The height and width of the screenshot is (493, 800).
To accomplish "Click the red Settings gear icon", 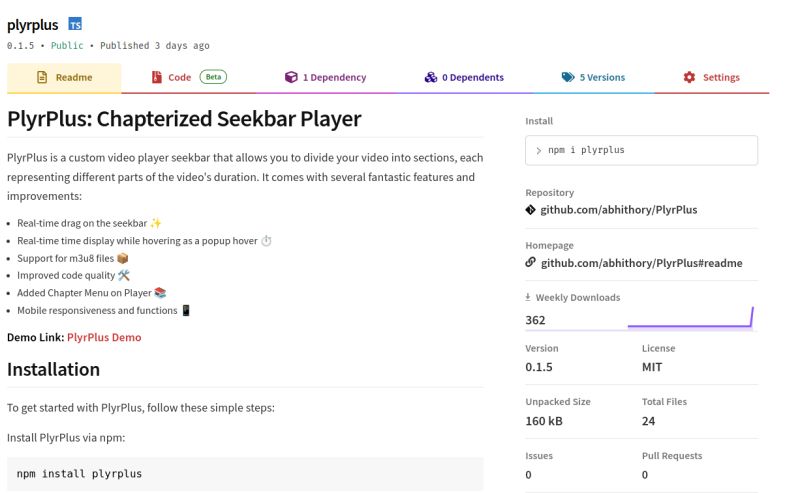I will click(x=689, y=77).
